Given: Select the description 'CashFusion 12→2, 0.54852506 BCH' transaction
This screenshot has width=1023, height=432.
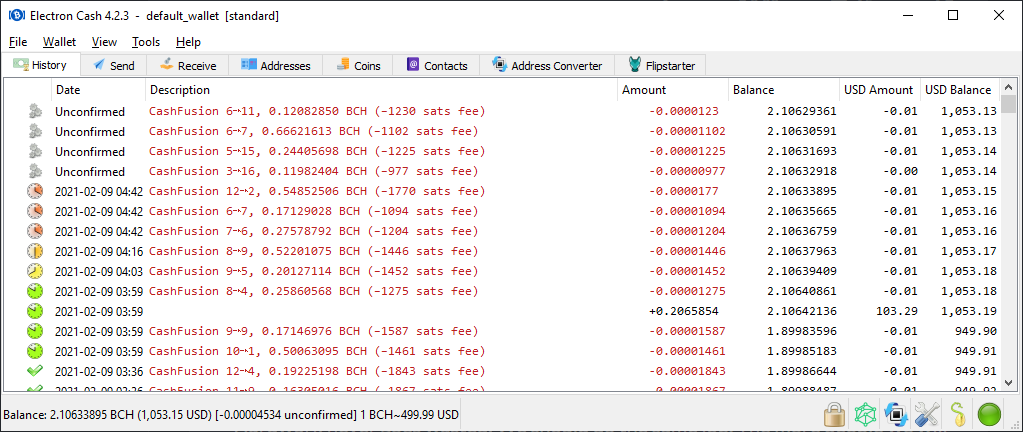Looking at the screenshot, I should pyautogui.click(x=316, y=192).
